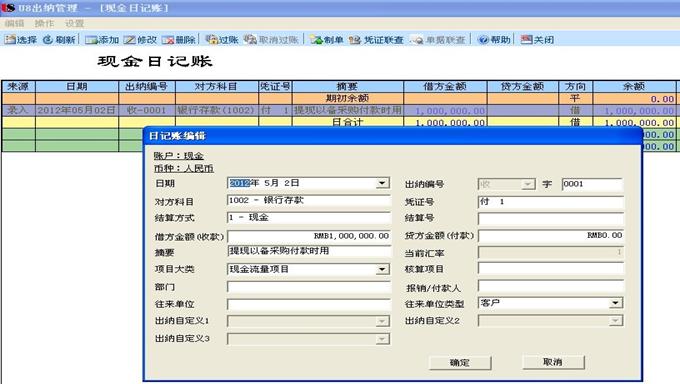Expand the 出纳自定义2 dropdown

pyautogui.click(x=616, y=321)
